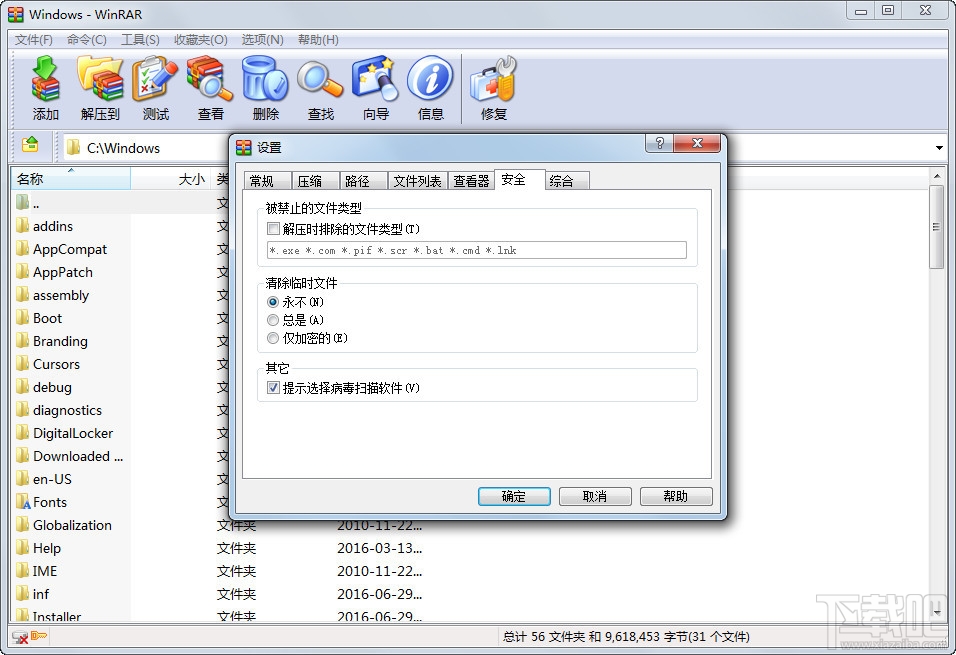Uncheck 提示选择病毒扫描软件 option

[x=273, y=387]
